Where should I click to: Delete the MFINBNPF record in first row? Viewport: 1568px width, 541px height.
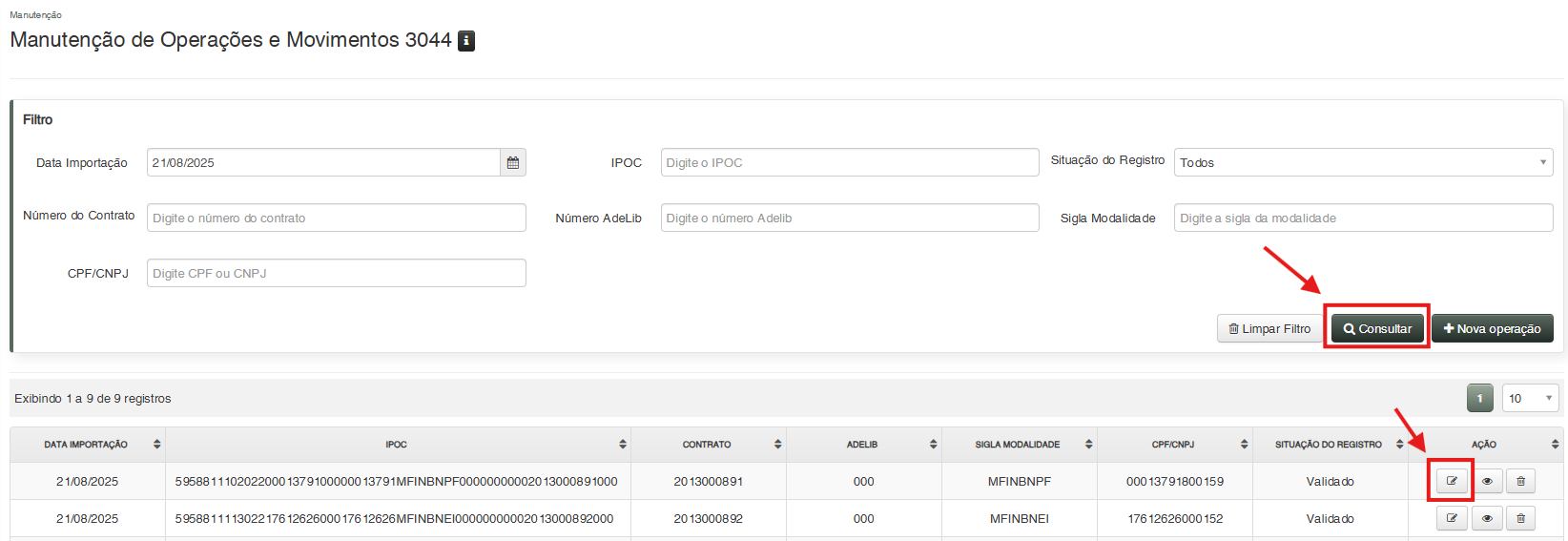(x=1520, y=481)
